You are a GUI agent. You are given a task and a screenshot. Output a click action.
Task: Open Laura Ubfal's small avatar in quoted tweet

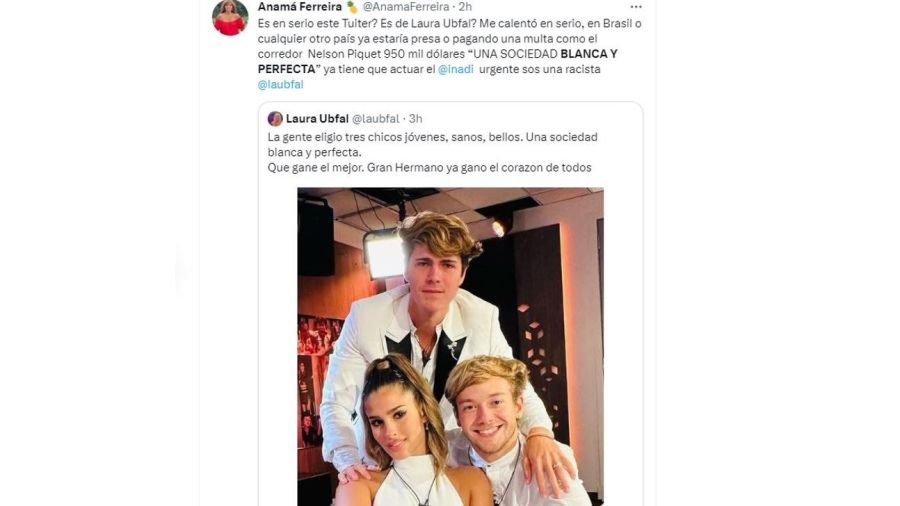click(275, 119)
